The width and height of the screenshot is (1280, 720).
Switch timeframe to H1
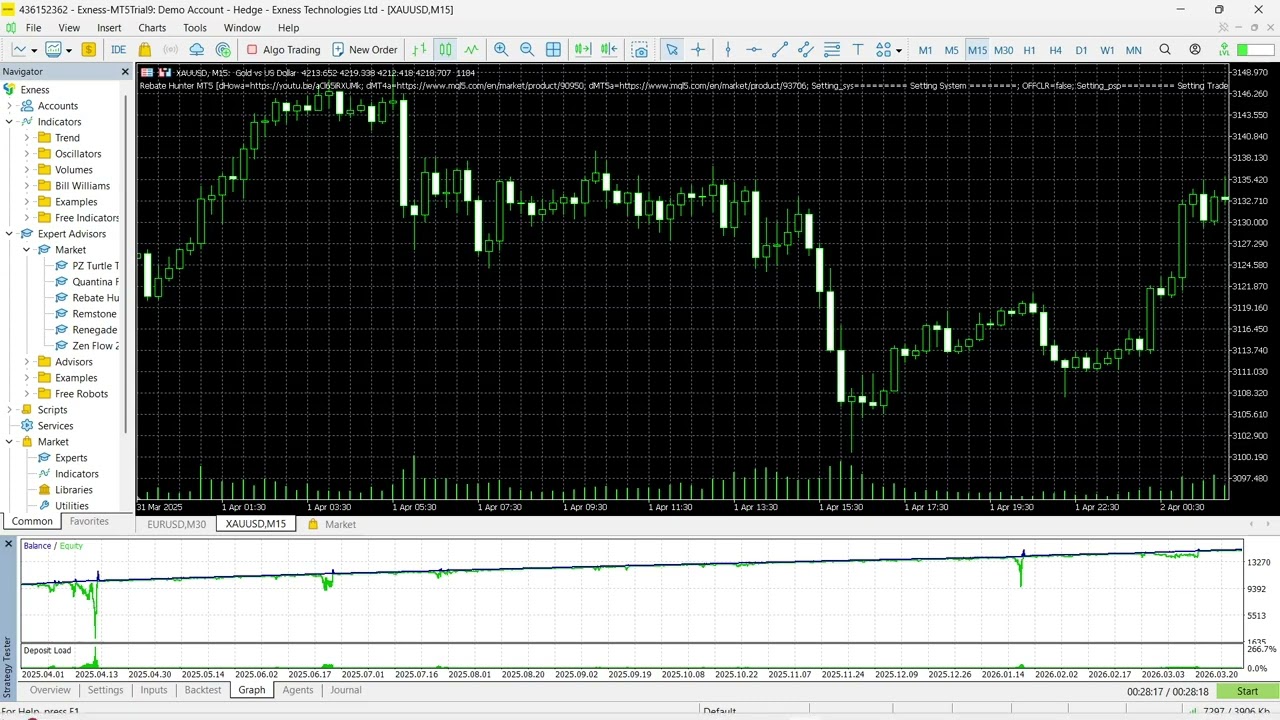coord(1029,50)
